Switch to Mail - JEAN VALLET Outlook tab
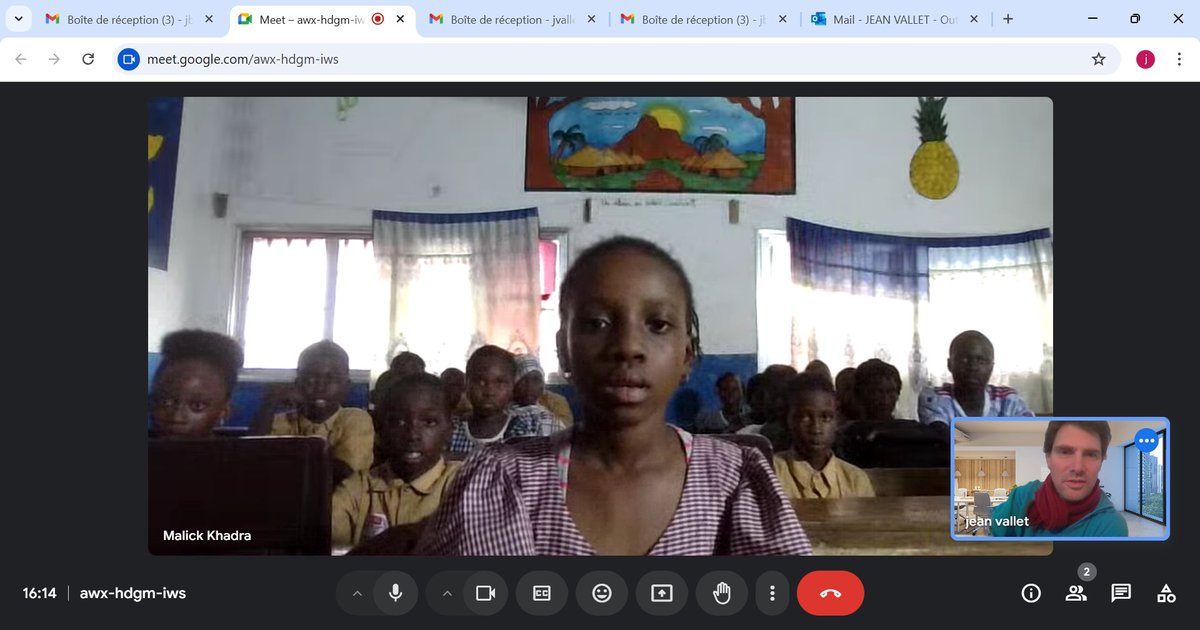 point(895,19)
